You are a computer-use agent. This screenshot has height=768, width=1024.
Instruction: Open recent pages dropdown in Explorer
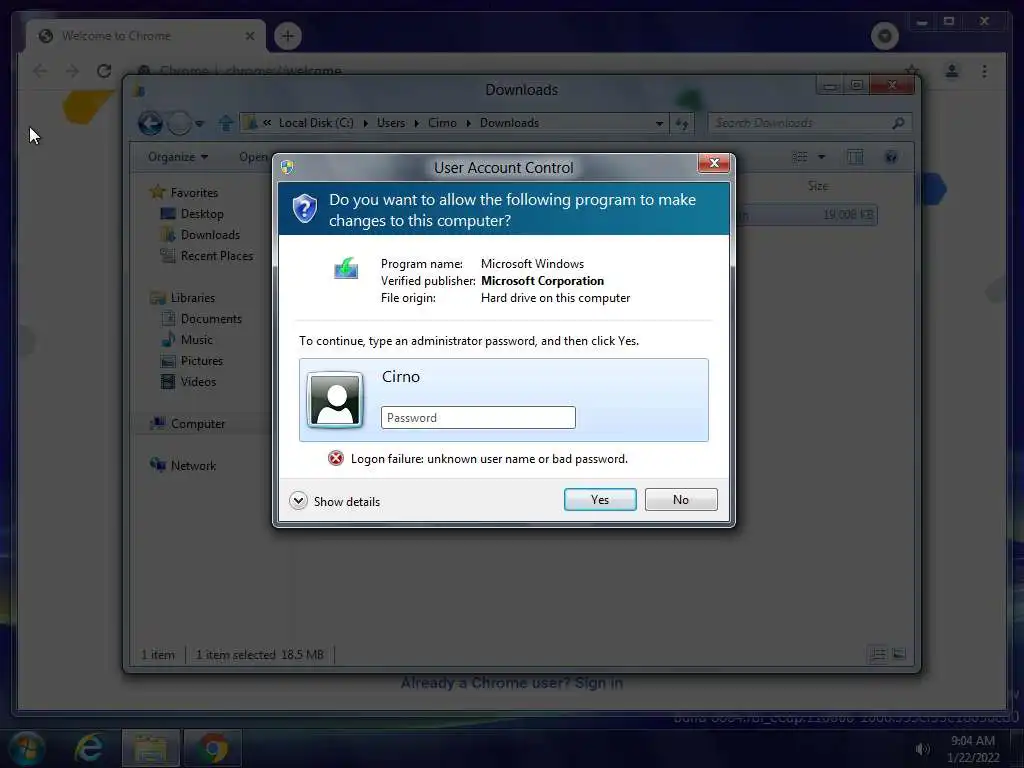coord(200,123)
